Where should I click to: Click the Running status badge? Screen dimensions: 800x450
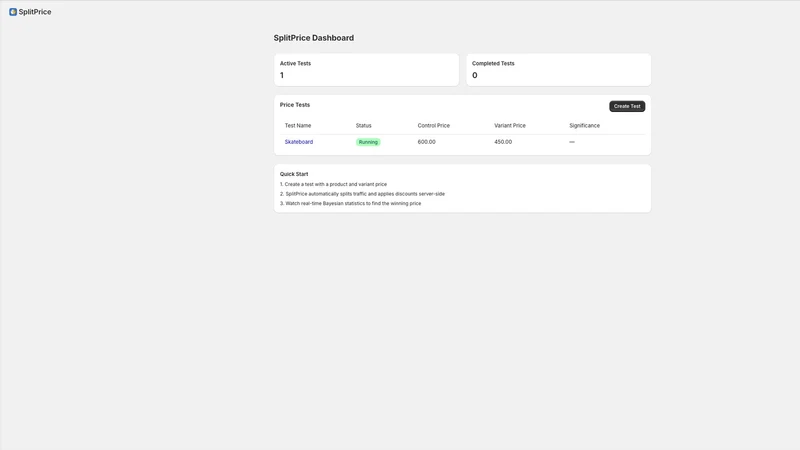pyautogui.click(x=368, y=142)
